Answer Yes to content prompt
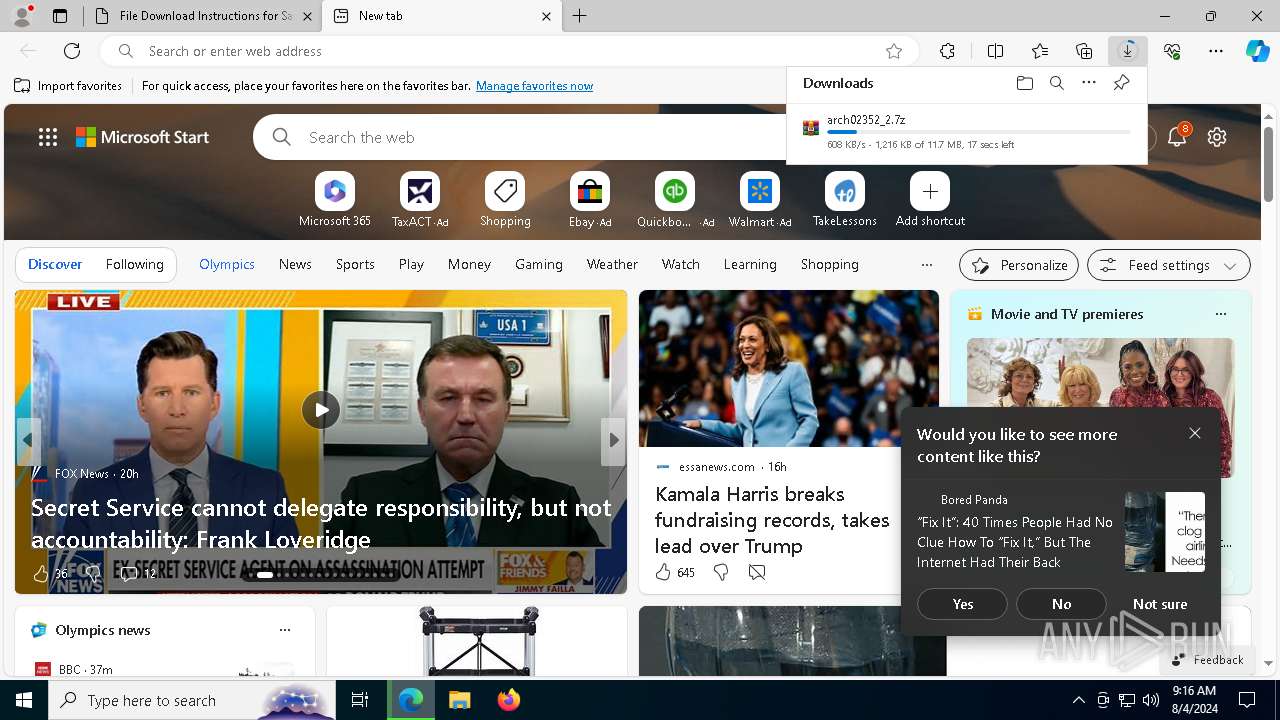Screen dimensions: 1280x720 click(x=962, y=604)
